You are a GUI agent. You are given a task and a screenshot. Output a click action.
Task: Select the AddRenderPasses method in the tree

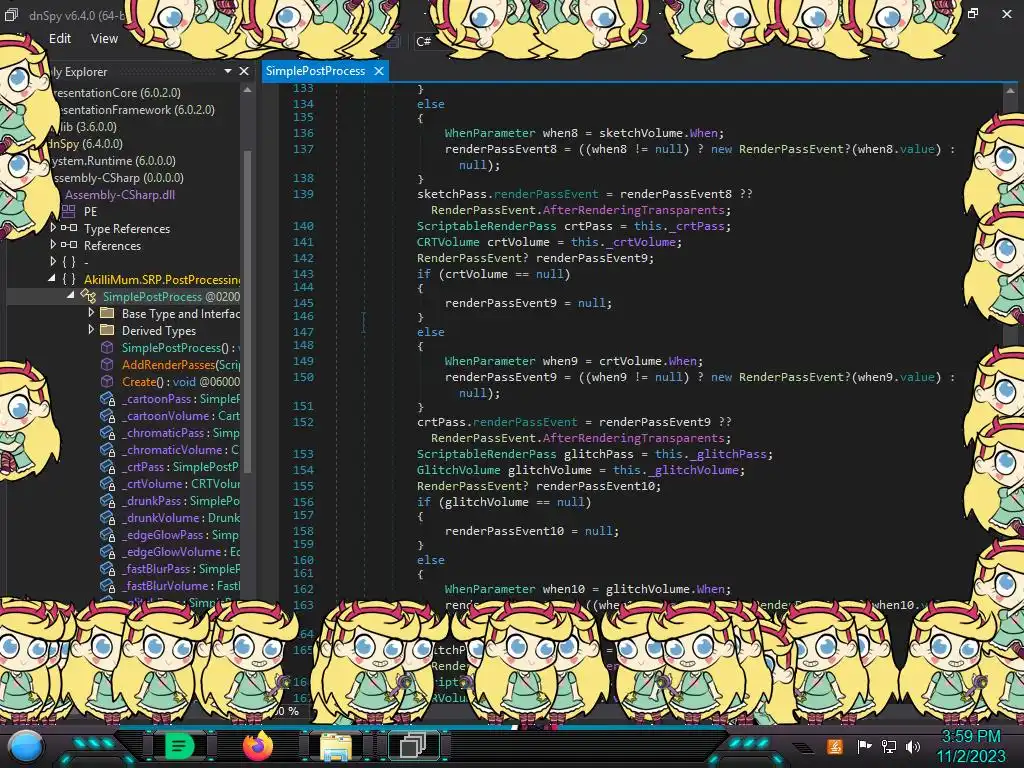coord(181,364)
